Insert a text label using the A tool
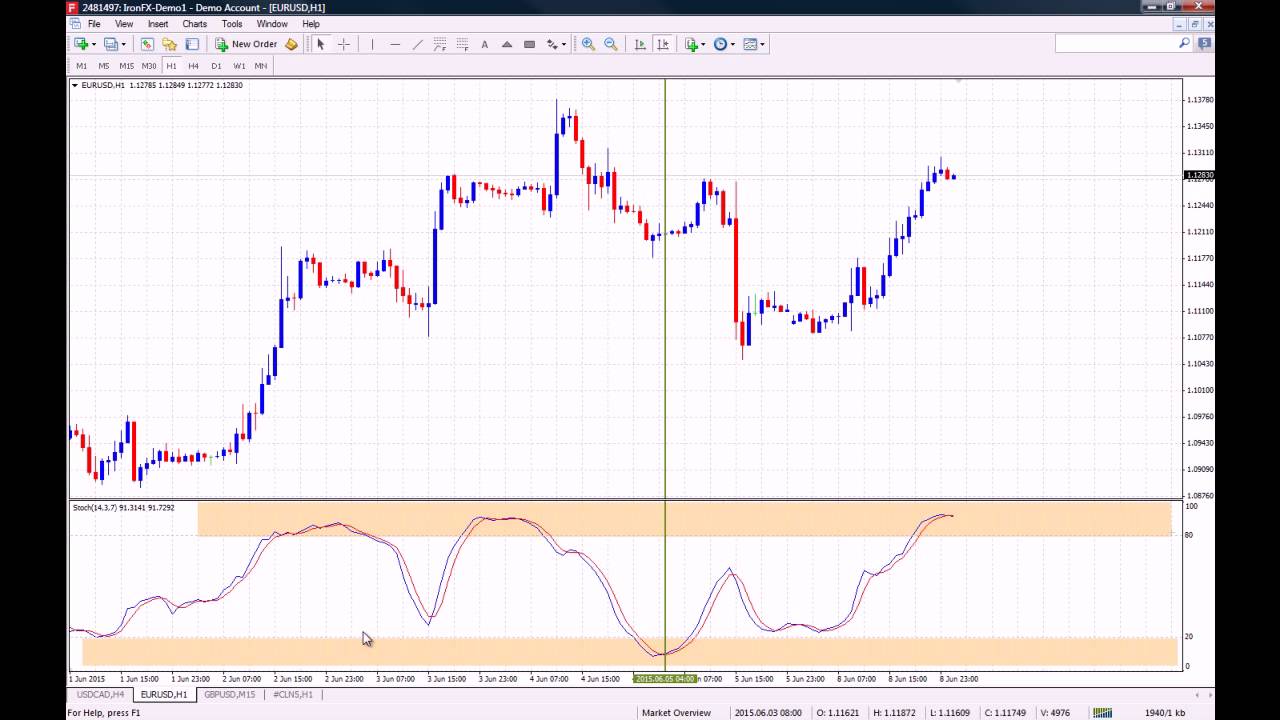1280x720 pixels. [x=485, y=44]
